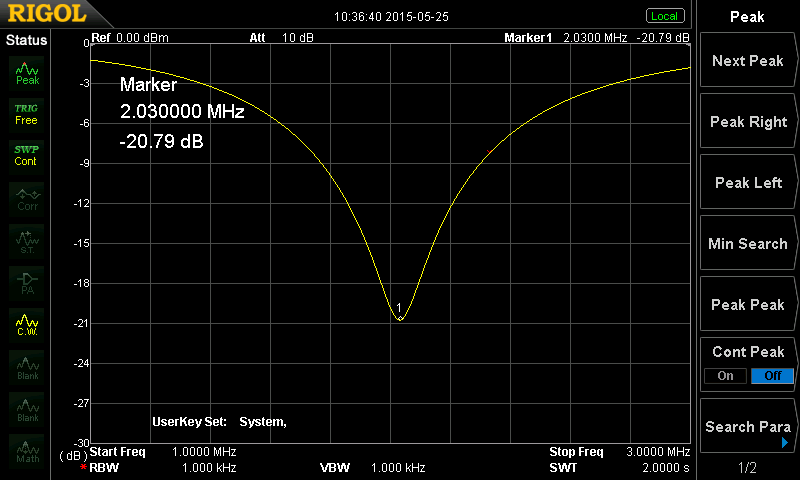The width and height of the screenshot is (800, 480).
Task: Turn Cont Peak On
Action: pyautogui.click(x=725, y=376)
